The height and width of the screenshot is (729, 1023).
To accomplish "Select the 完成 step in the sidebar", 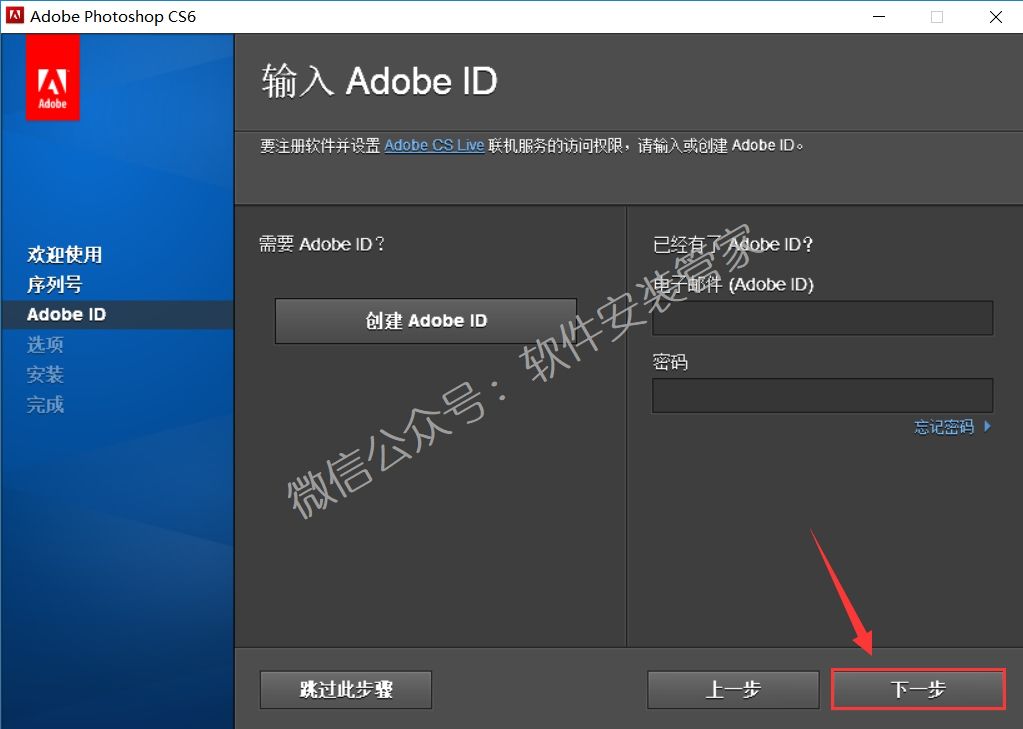I will tap(45, 405).
